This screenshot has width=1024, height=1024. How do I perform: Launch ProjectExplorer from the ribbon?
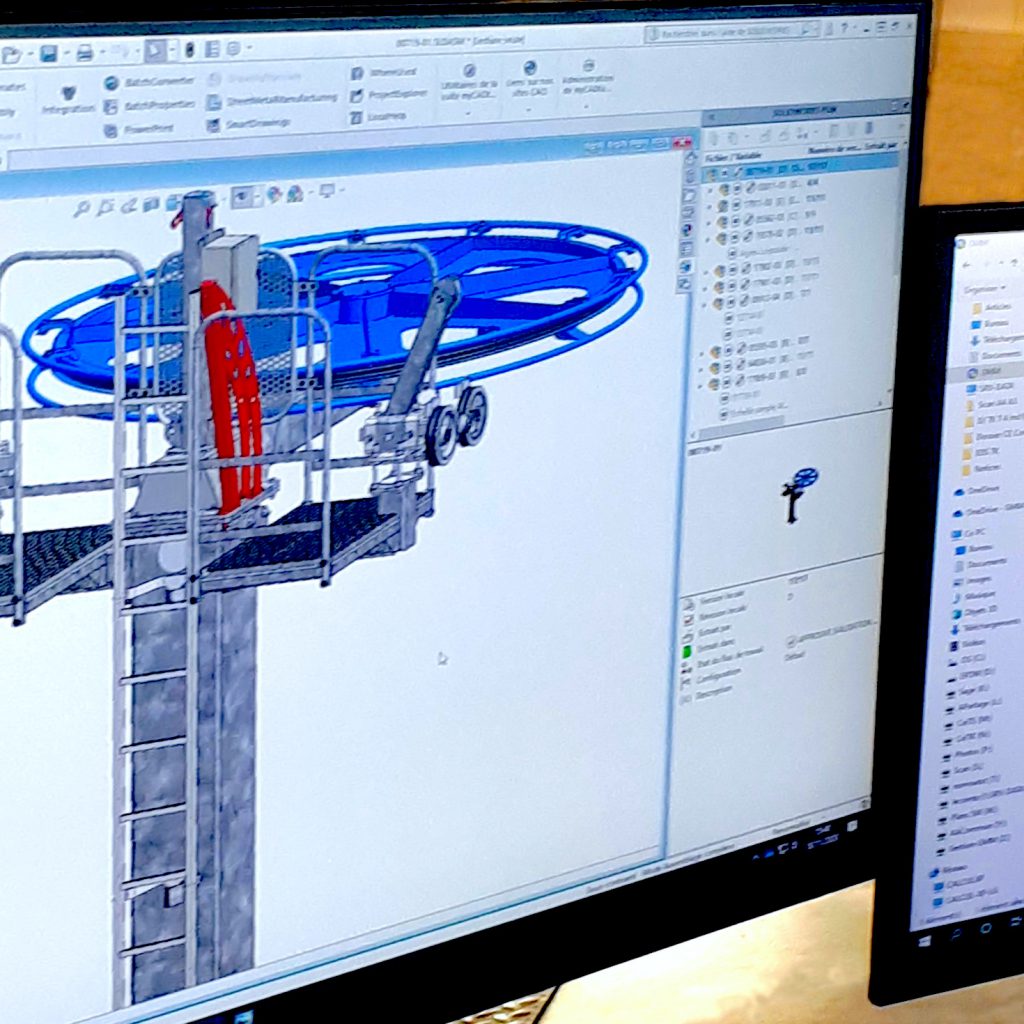pos(389,95)
